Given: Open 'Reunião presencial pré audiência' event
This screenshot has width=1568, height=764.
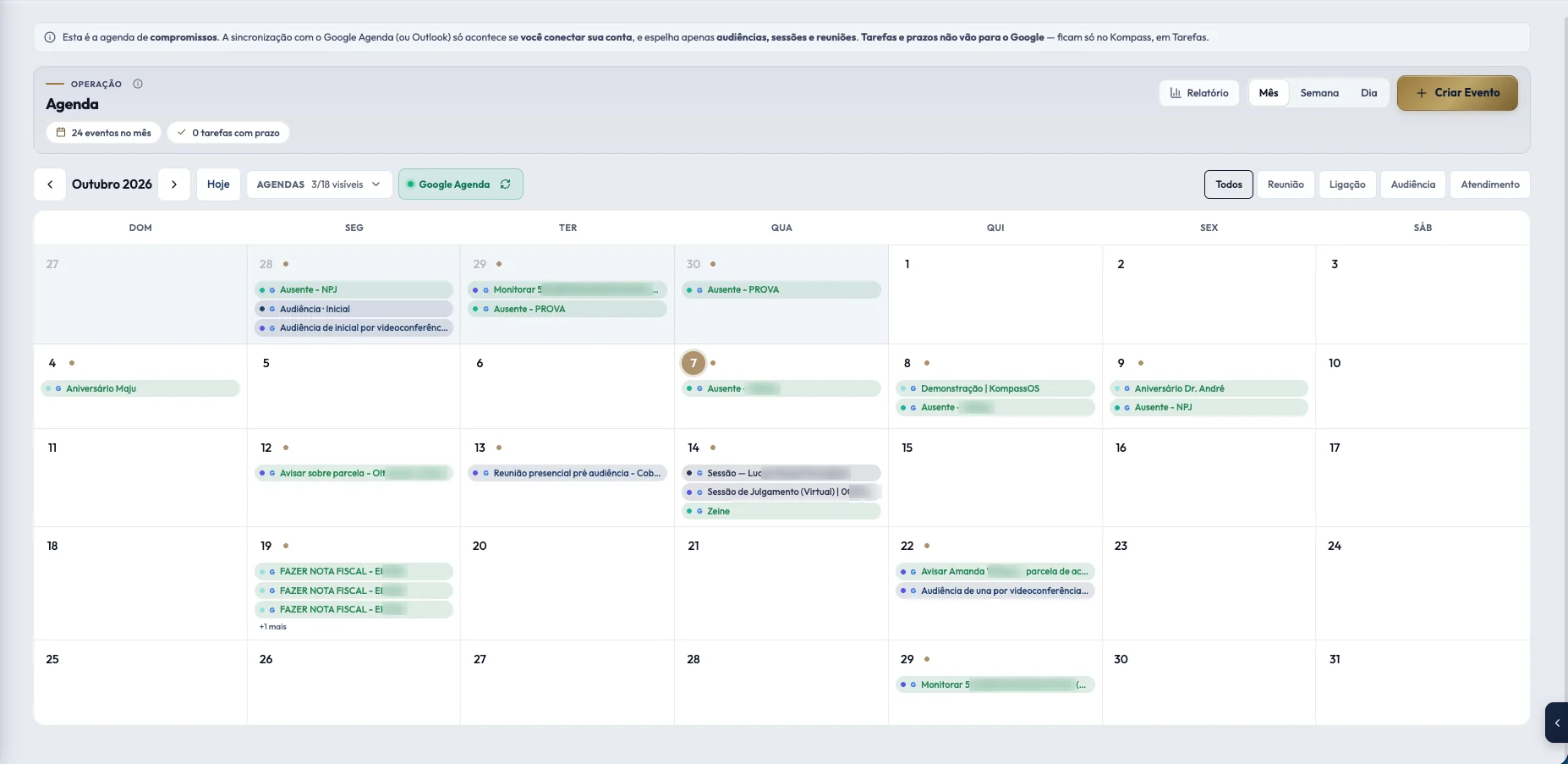Looking at the screenshot, I should [567, 473].
